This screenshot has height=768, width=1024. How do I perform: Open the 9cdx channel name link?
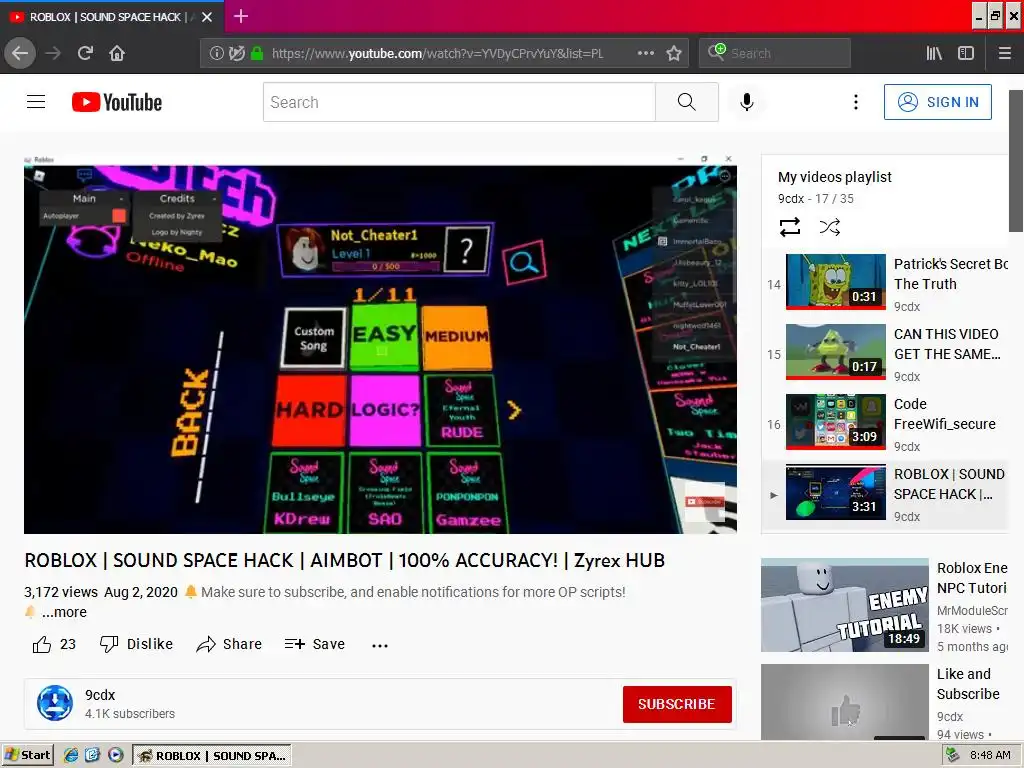[x=100, y=695]
